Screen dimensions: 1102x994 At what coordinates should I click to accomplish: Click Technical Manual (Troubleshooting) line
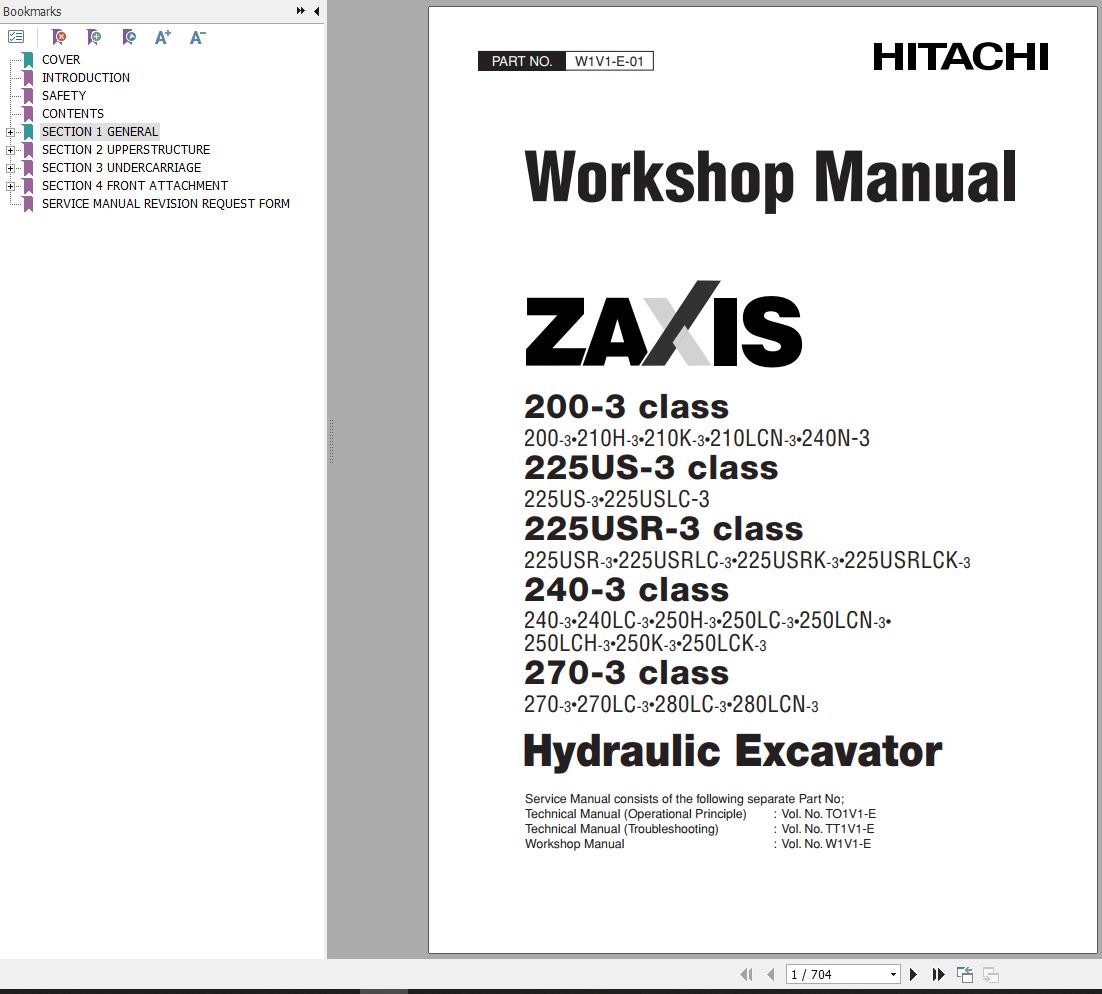[x=622, y=829]
